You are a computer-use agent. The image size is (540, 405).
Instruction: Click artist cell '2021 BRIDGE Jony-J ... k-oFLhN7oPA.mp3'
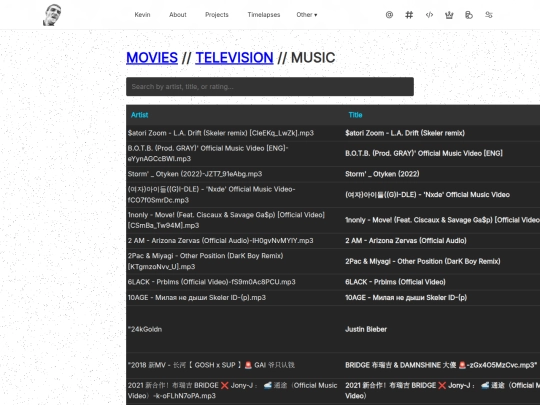[232, 391]
